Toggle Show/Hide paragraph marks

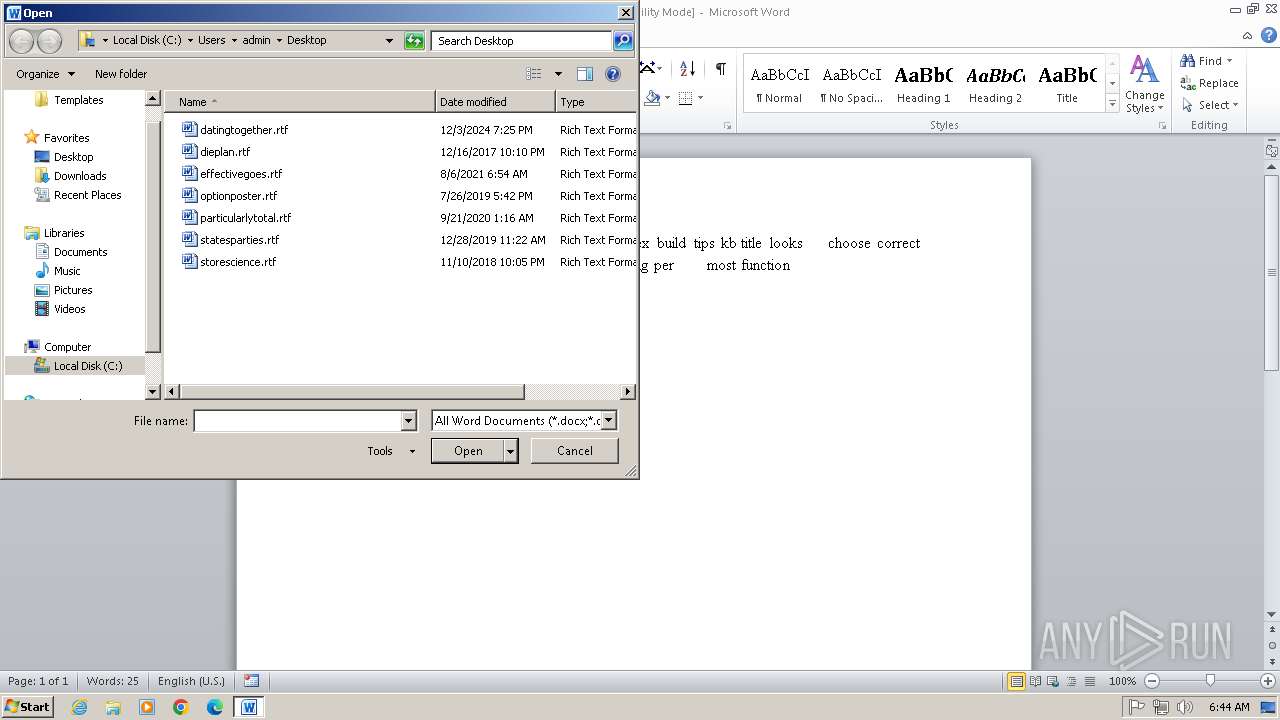(x=720, y=69)
